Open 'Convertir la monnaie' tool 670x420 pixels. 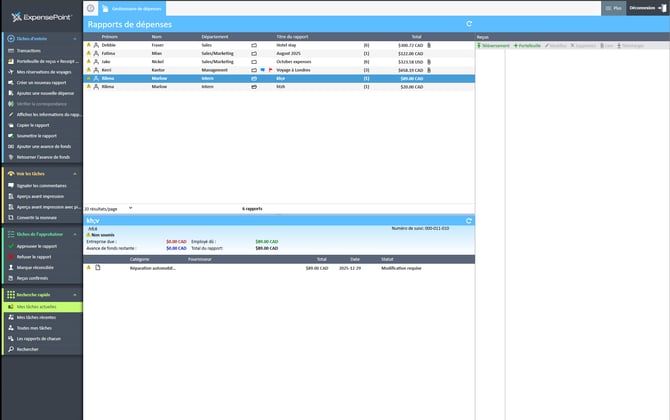coord(37,218)
